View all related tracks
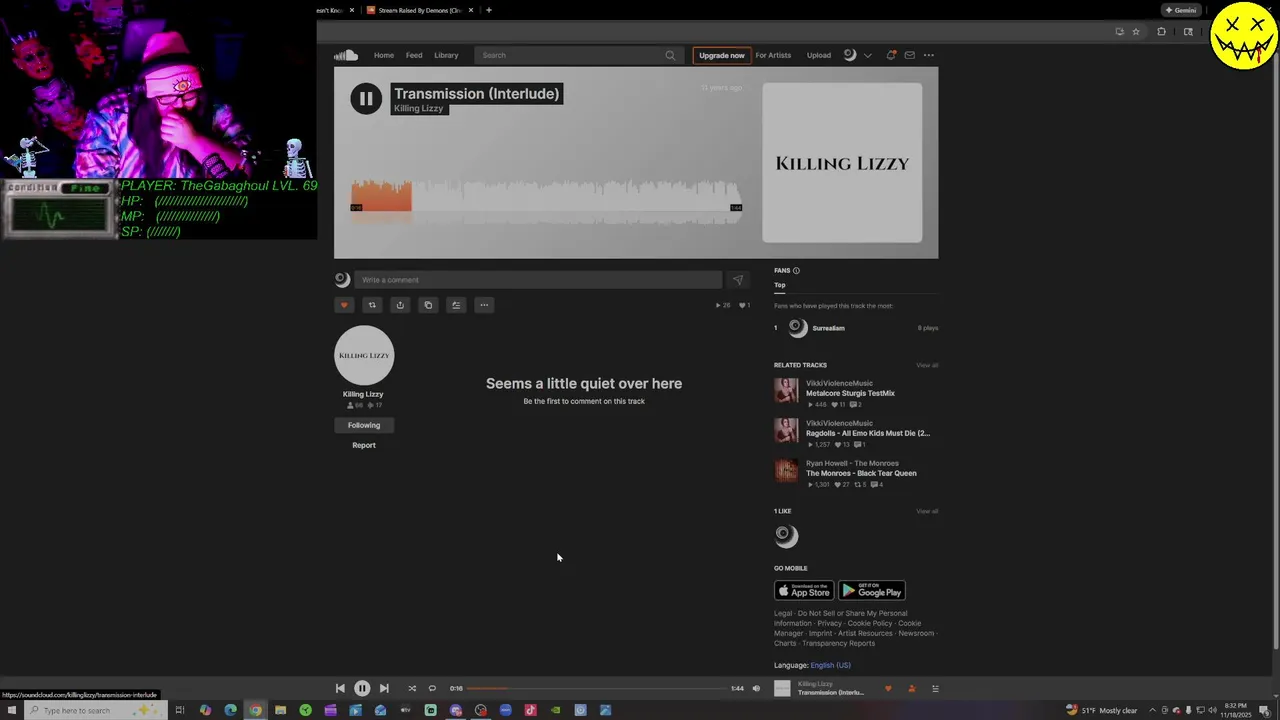 click(927, 365)
